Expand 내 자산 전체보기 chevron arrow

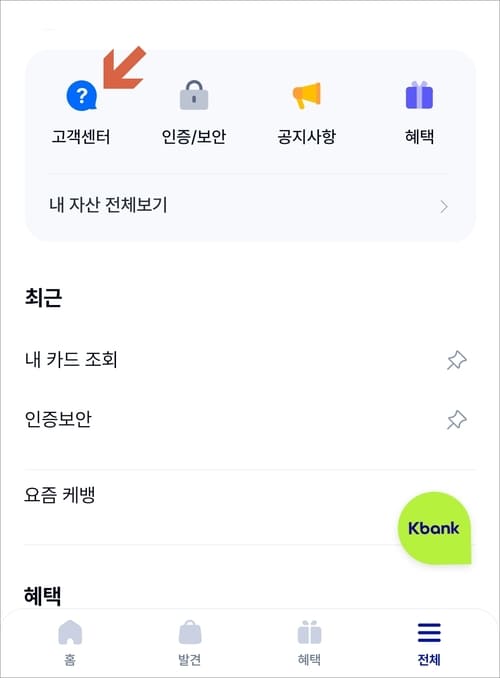click(x=444, y=207)
